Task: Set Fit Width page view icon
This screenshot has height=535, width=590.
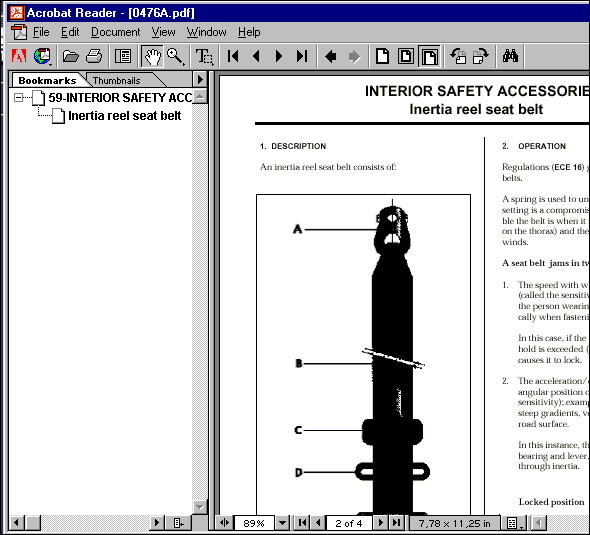Action: click(x=429, y=57)
